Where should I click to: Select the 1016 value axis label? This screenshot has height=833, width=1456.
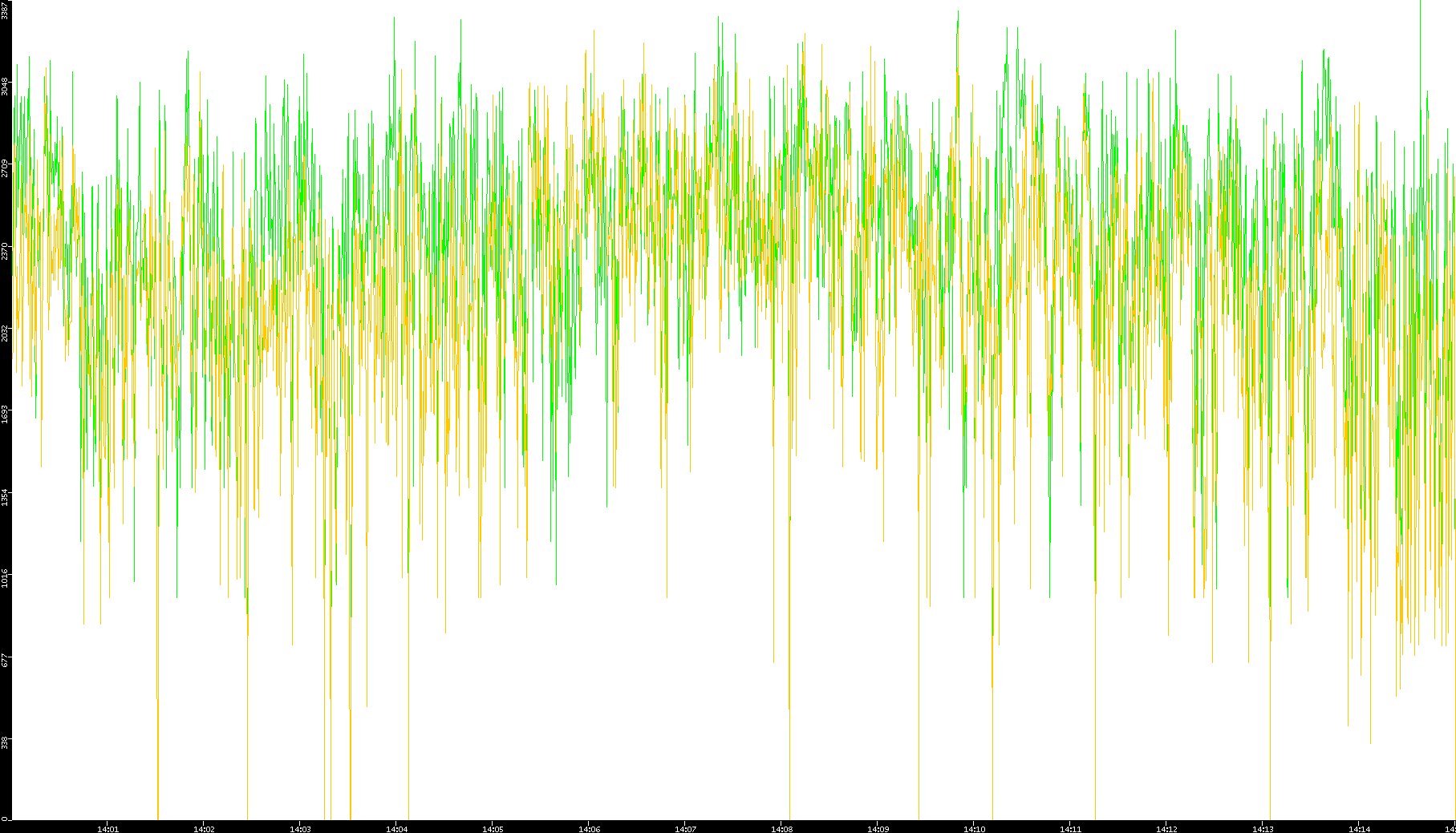(x=5, y=579)
